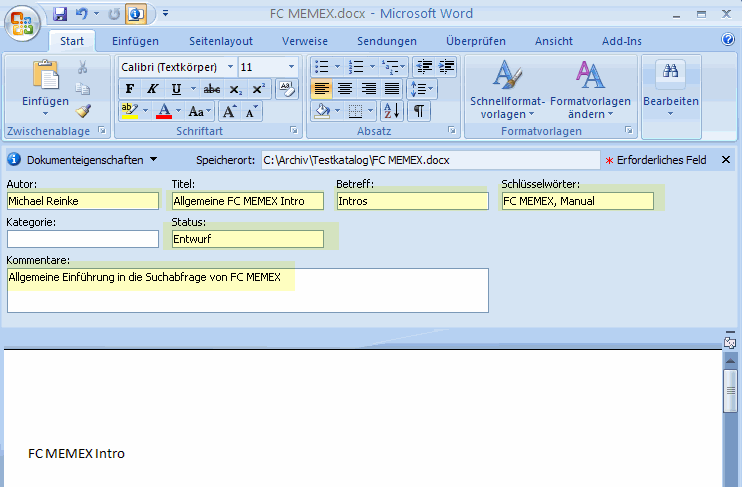Open the Schriftart dialog launcher
Image resolution: width=742 pixels, height=487 pixels.
point(294,130)
